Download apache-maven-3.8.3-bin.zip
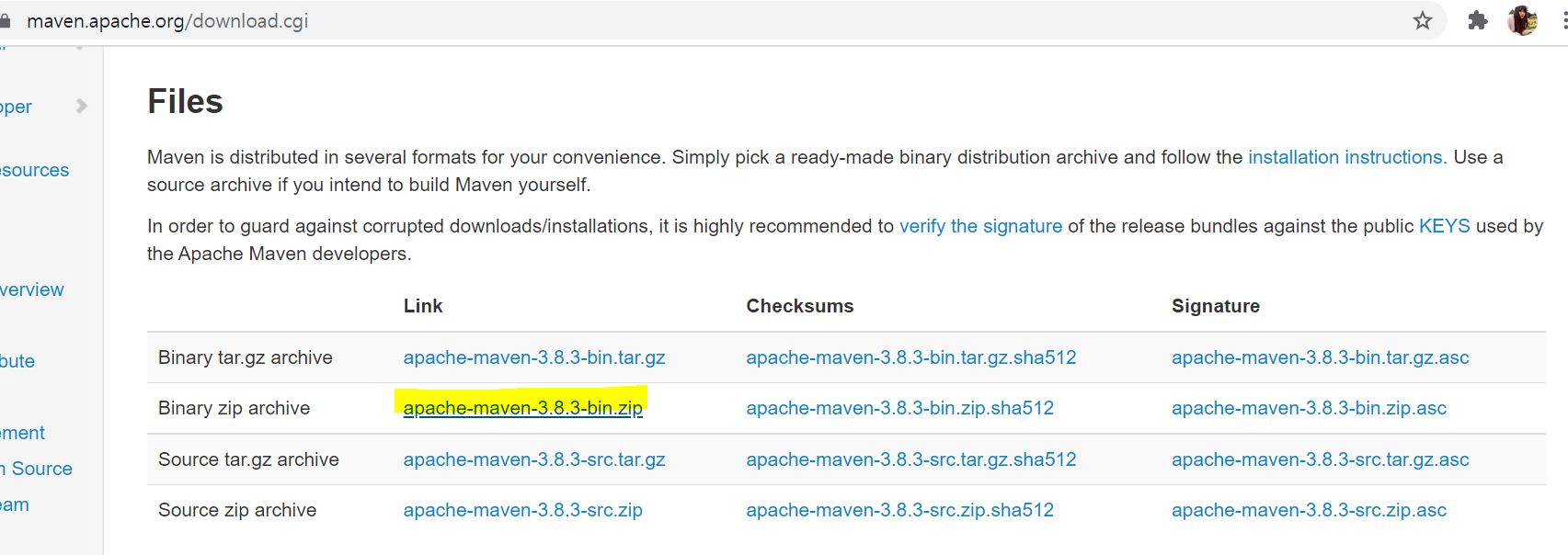The height and width of the screenshot is (555, 1568). click(x=522, y=408)
